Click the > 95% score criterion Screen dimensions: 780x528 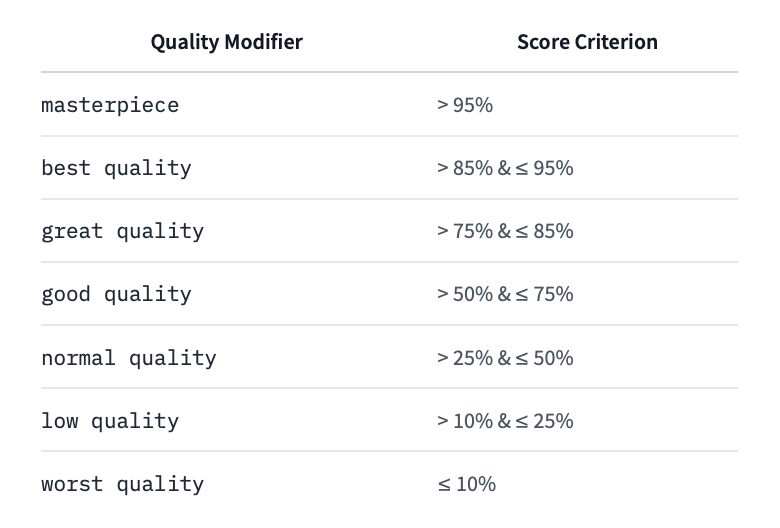(x=465, y=105)
